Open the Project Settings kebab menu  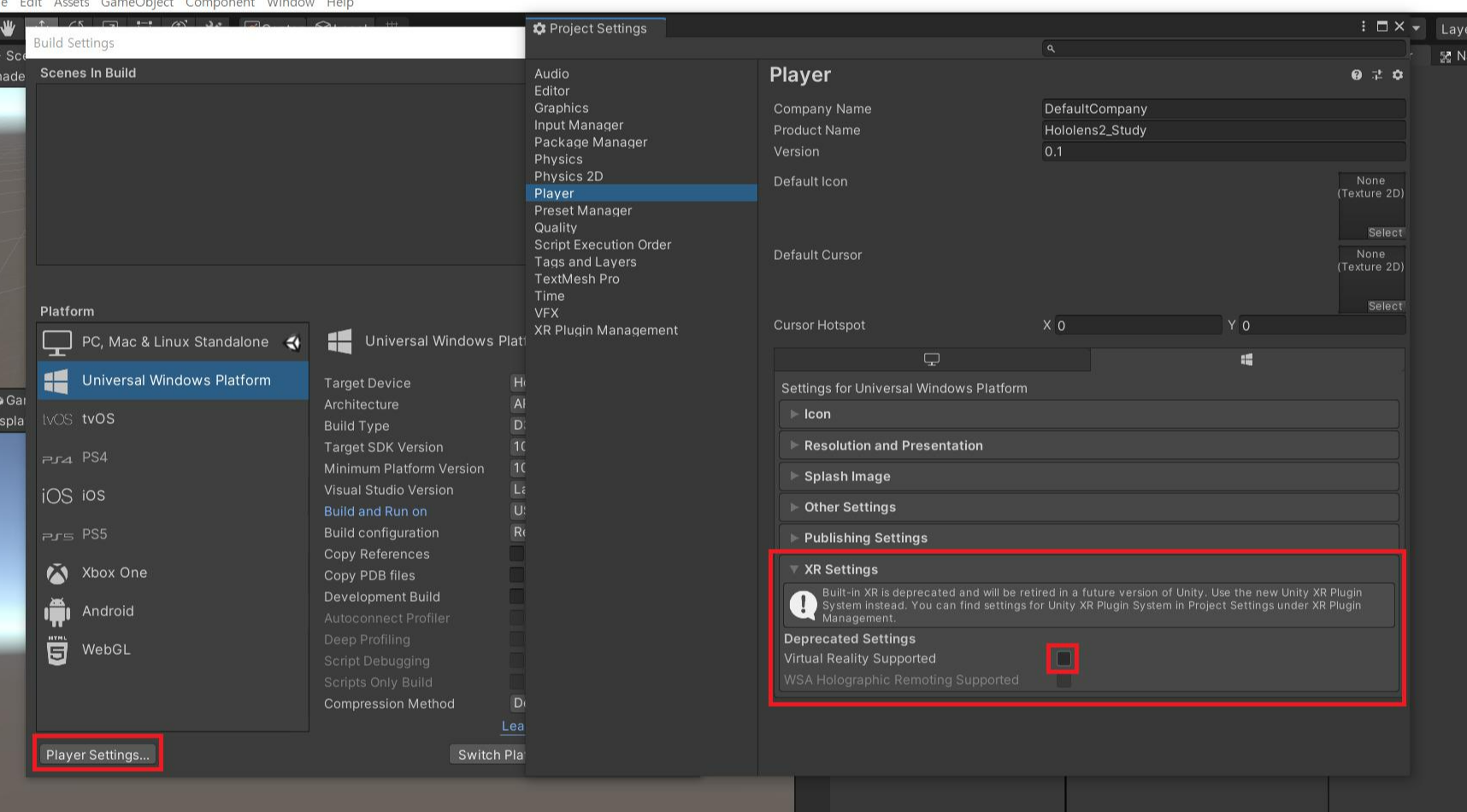[x=1363, y=26]
